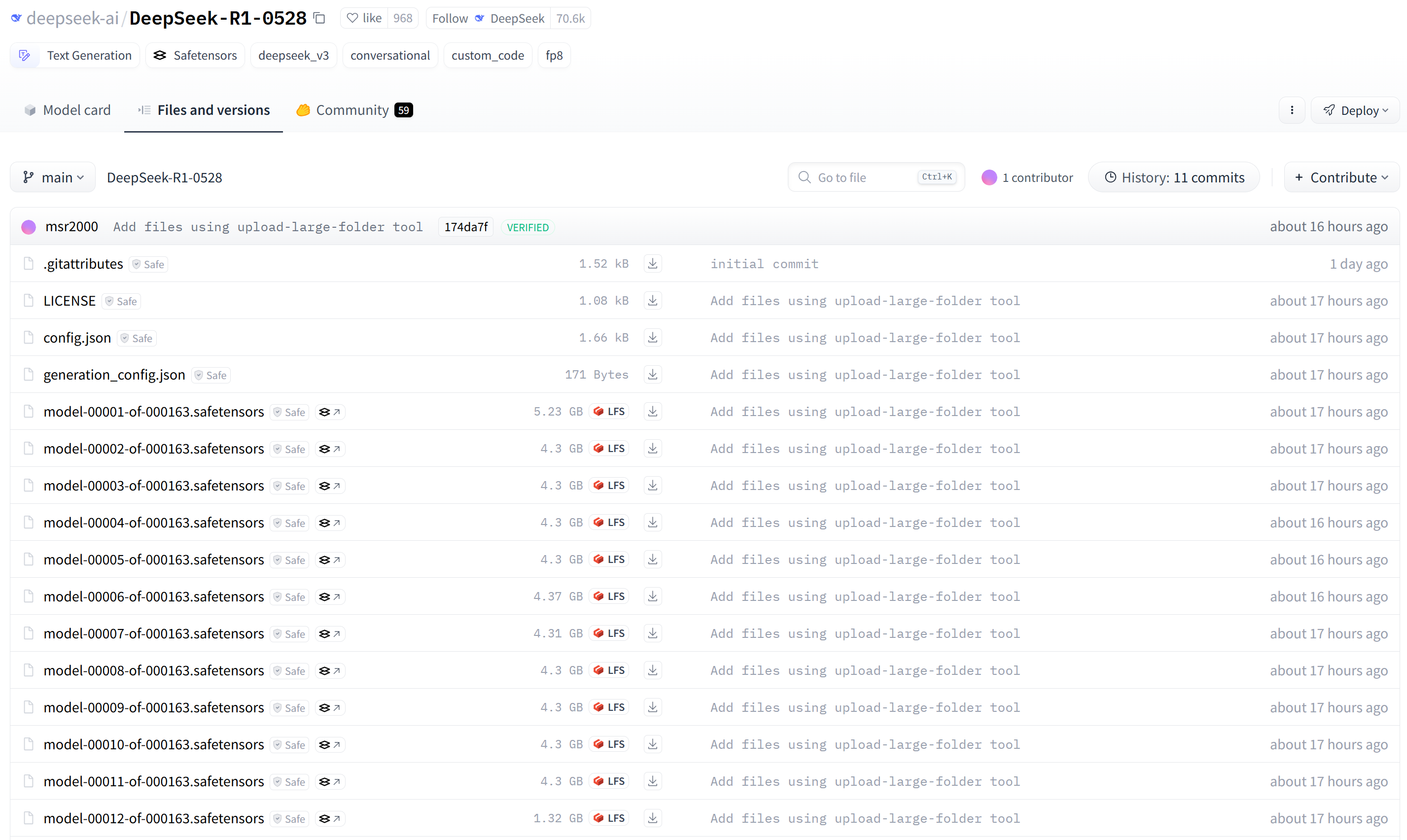Download the LICENSE file
This screenshot has width=1407, height=840.
point(653,301)
